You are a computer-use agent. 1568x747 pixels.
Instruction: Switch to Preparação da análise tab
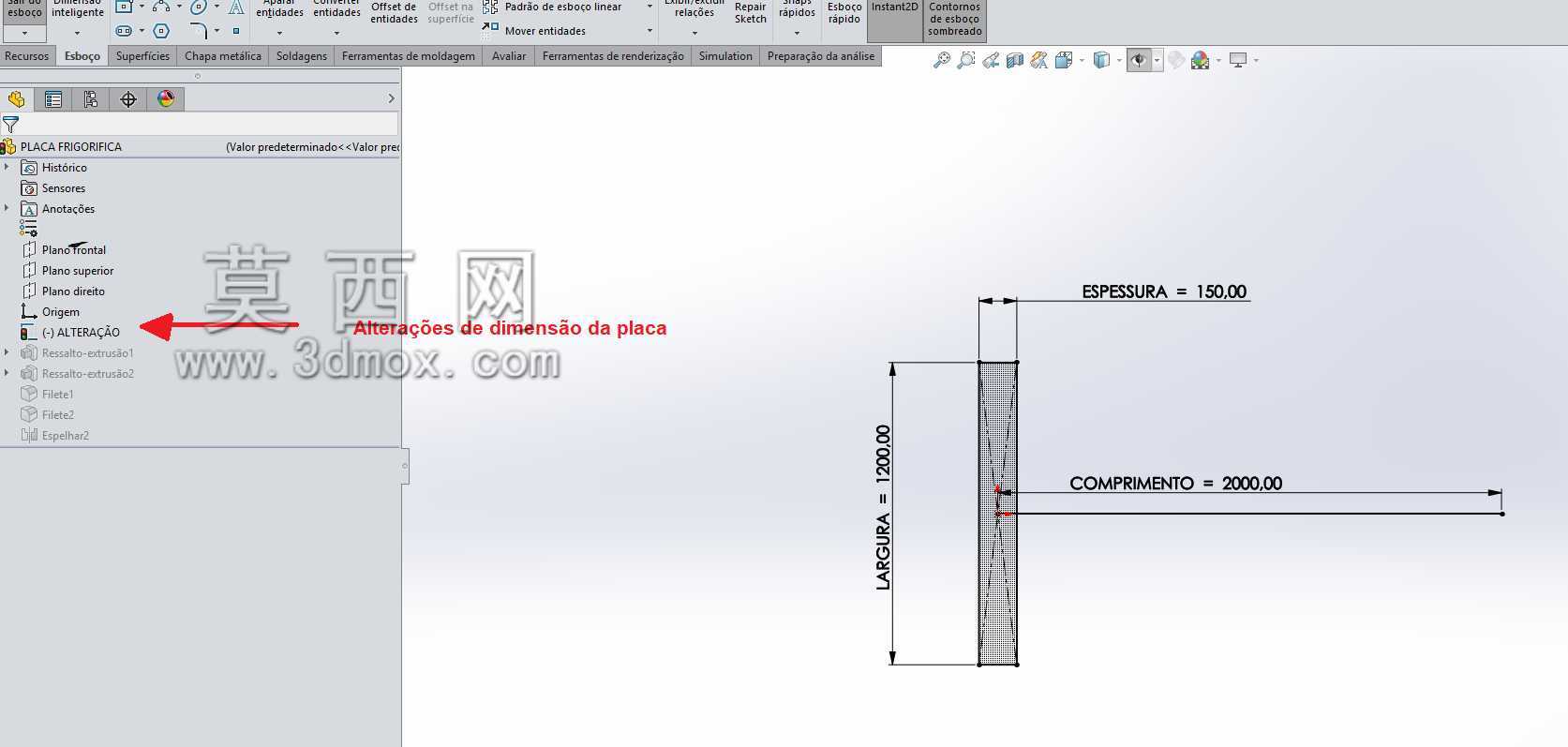(x=821, y=56)
